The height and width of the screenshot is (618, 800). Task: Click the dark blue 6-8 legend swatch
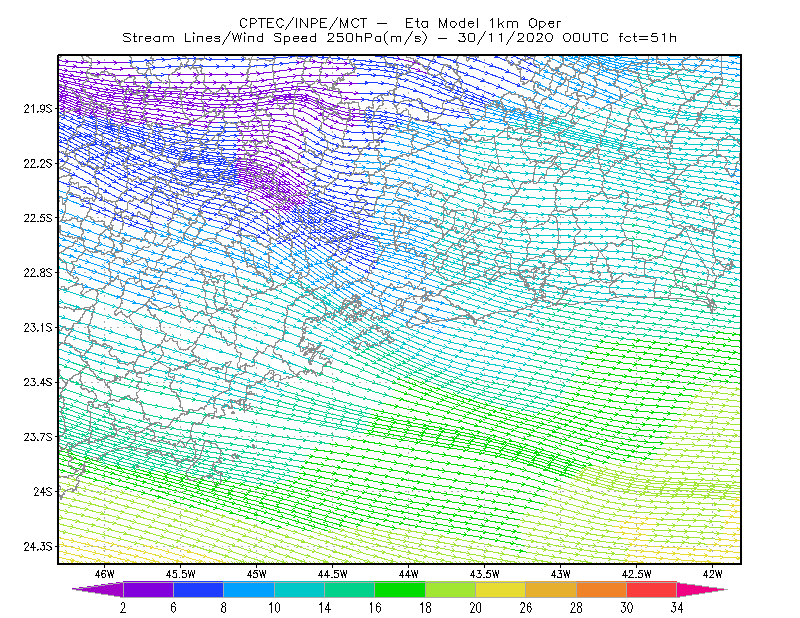tap(198, 589)
